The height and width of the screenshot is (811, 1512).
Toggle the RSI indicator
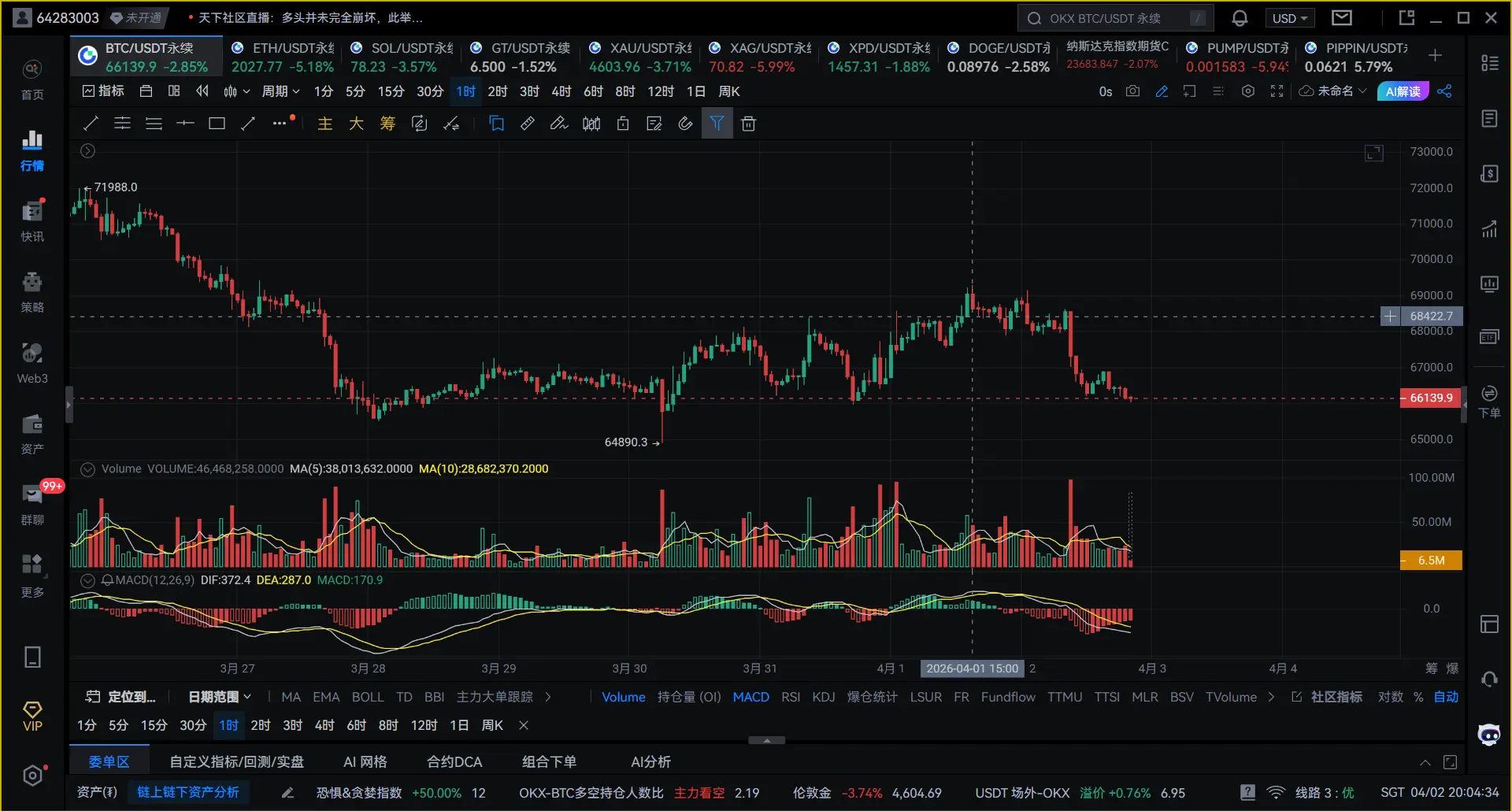791,697
